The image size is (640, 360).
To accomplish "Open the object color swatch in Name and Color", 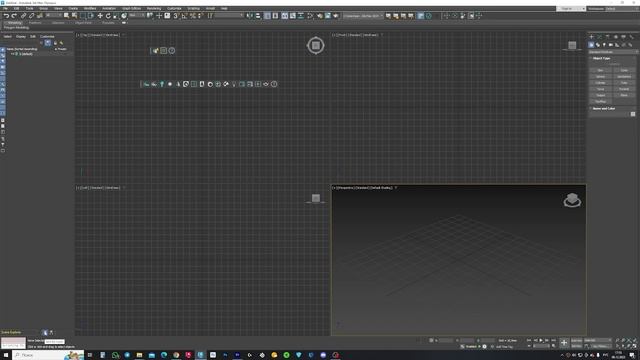I will tap(633, 114).
